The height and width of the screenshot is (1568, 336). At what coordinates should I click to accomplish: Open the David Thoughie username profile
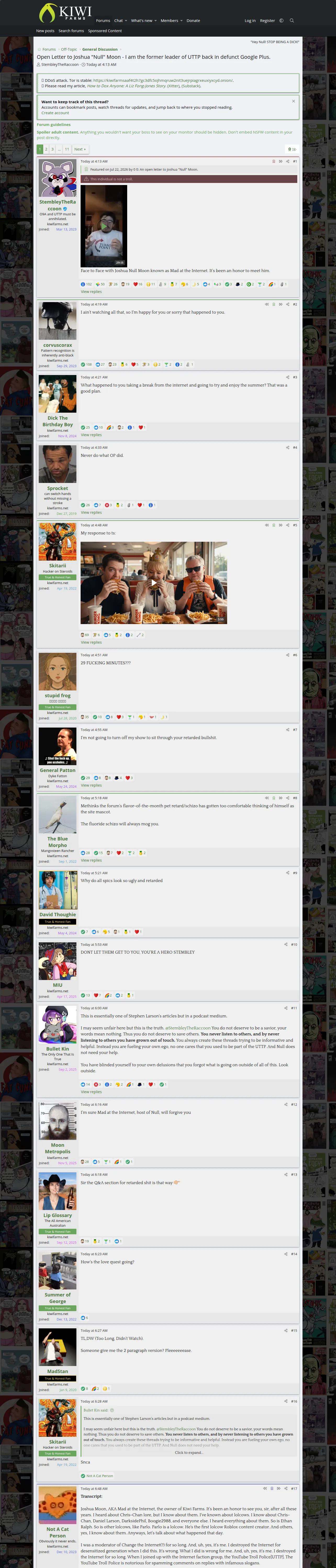[57, 914]
